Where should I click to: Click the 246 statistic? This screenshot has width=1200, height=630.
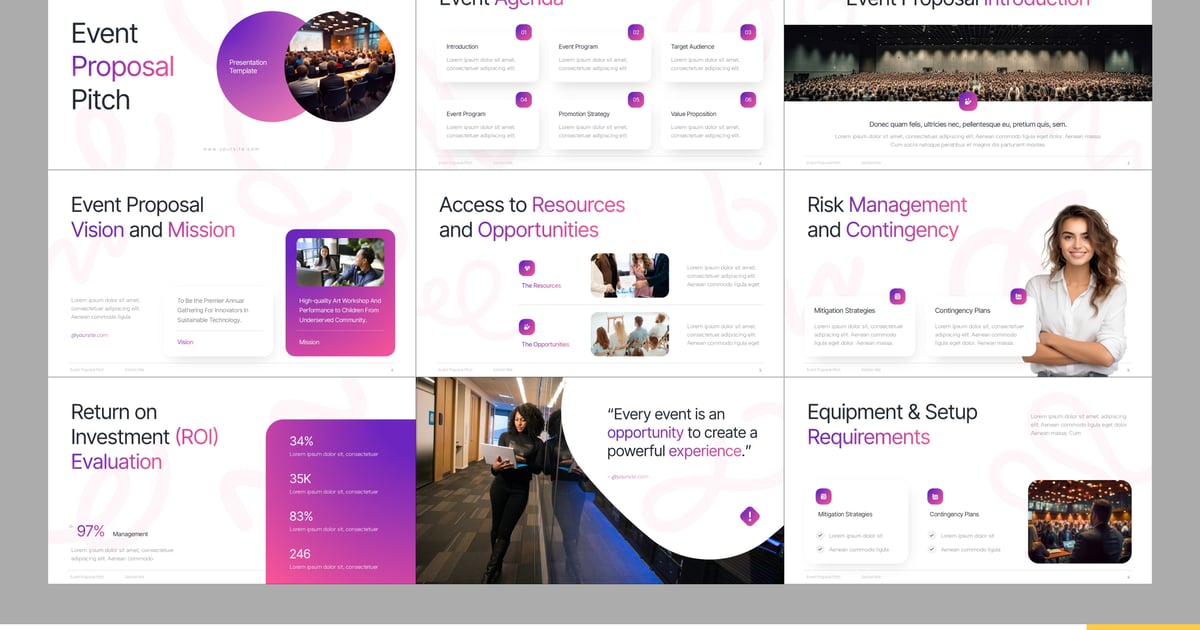click(300, 553)
